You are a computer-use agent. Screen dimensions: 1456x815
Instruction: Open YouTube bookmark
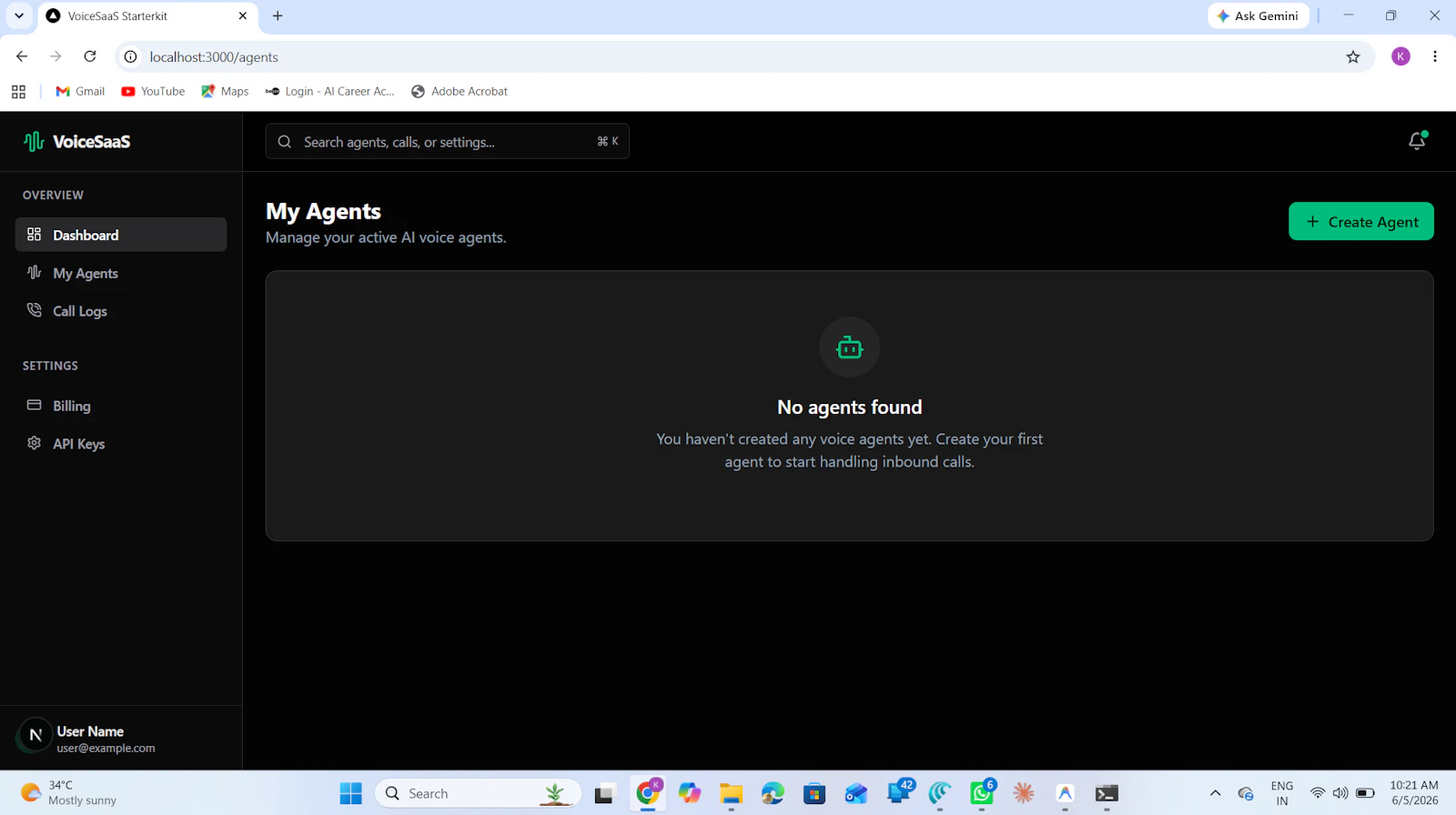click(153, 91)
